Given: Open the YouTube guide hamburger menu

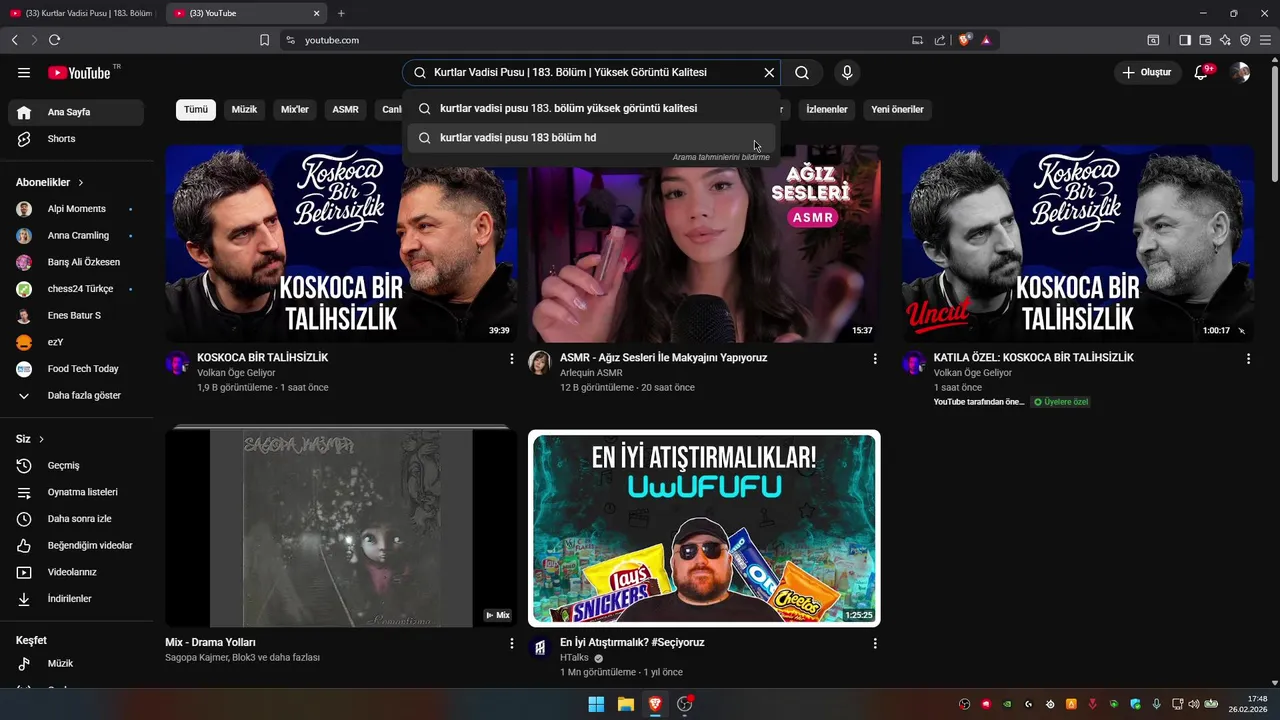Looking at the screenshot, I should 24,73.
